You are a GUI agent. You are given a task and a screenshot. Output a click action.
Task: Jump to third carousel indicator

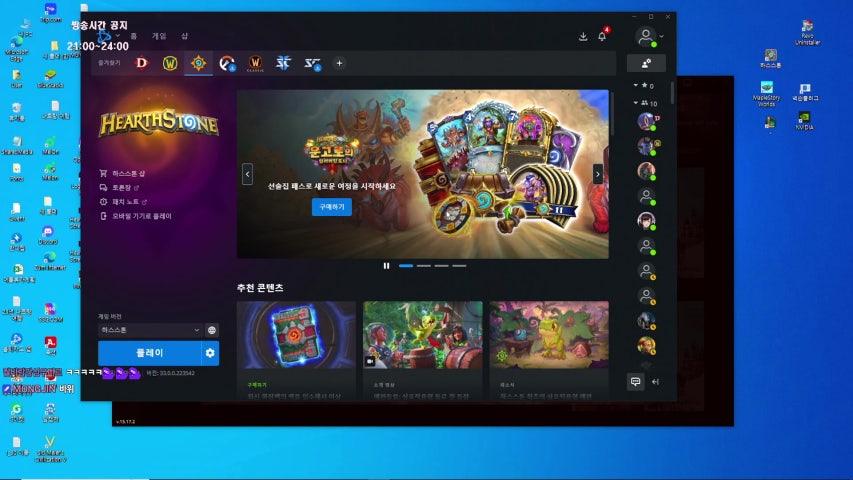pyautogui.click(x=442, y=266)
